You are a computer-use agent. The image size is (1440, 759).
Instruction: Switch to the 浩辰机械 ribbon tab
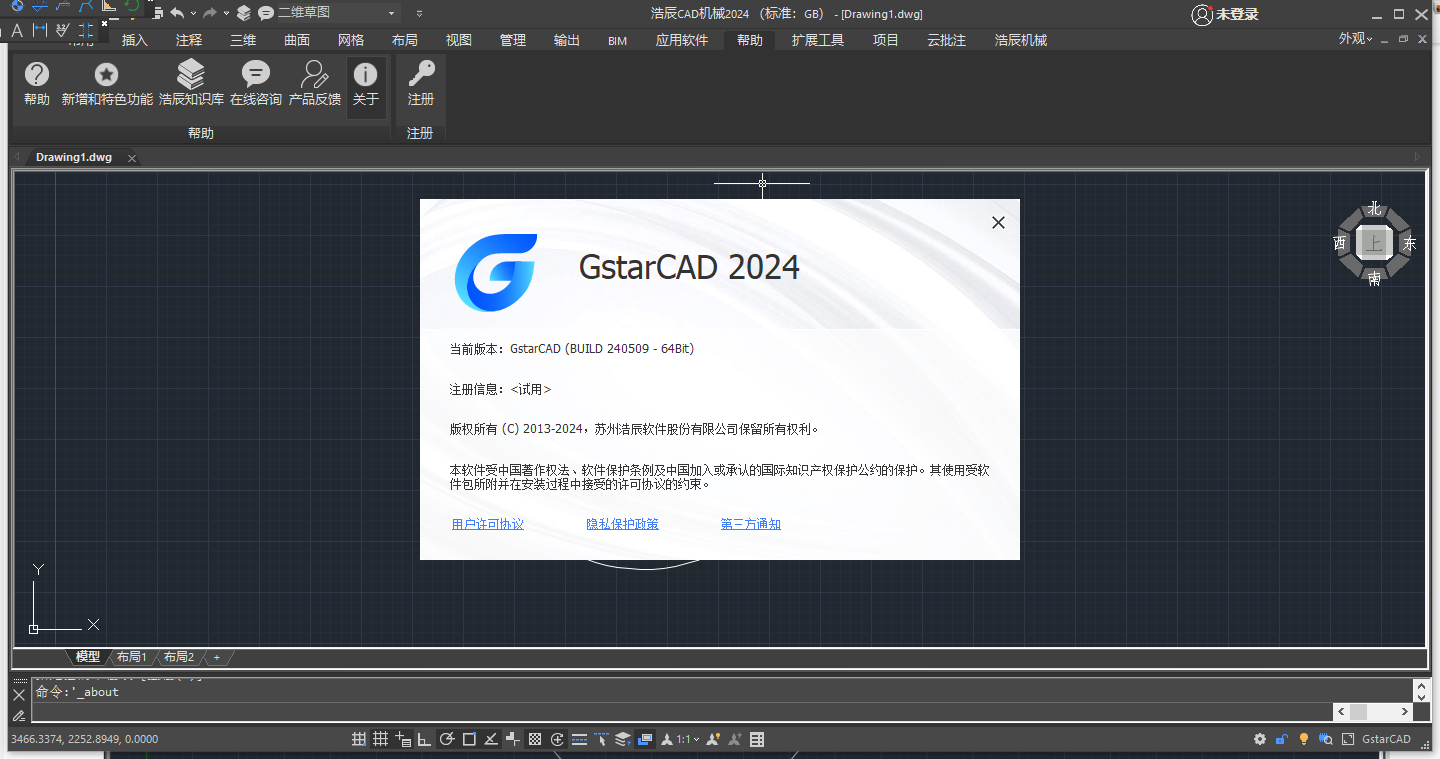pyautogui.click(x=1021, y=40)
